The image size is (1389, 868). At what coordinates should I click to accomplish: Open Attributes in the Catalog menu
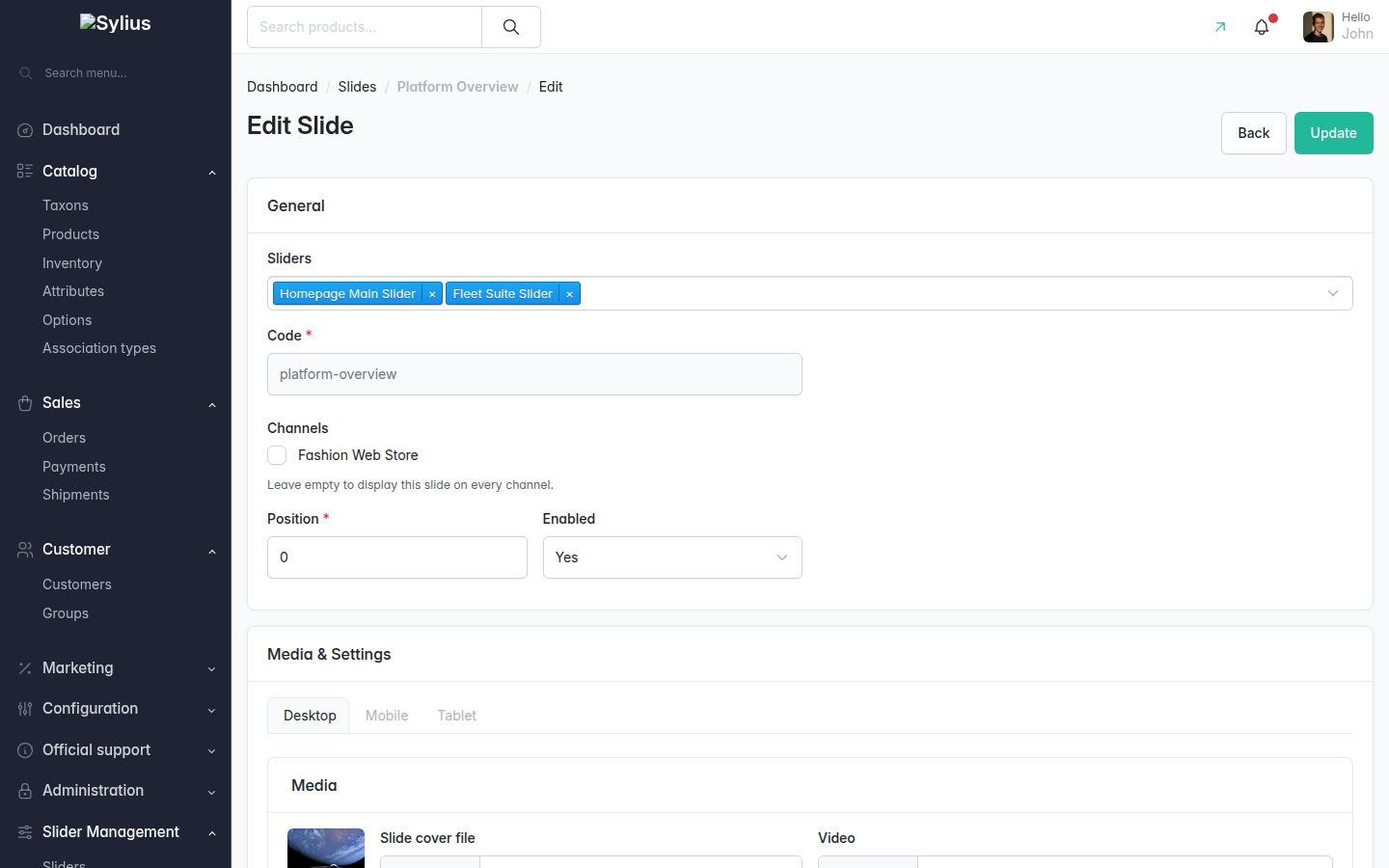click(x=73, y=291)
